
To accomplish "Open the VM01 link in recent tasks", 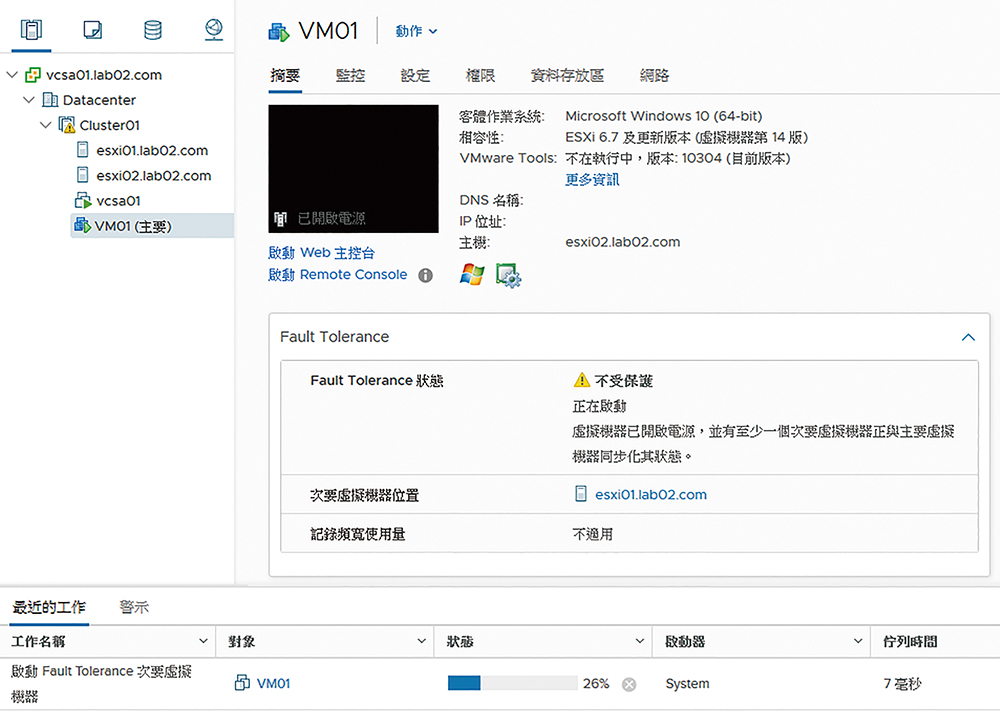I will pyautogui.click(x=273, y=684).
